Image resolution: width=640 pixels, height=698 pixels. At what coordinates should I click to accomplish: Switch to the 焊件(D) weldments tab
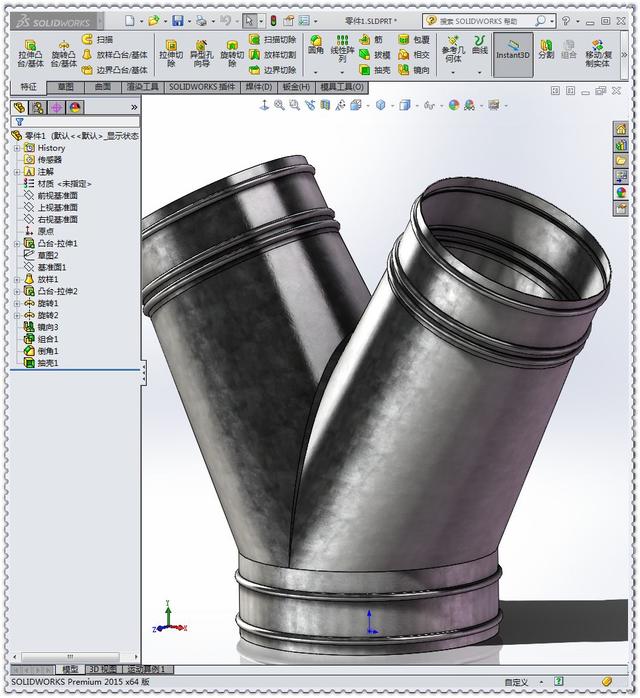tap(259, 87)
